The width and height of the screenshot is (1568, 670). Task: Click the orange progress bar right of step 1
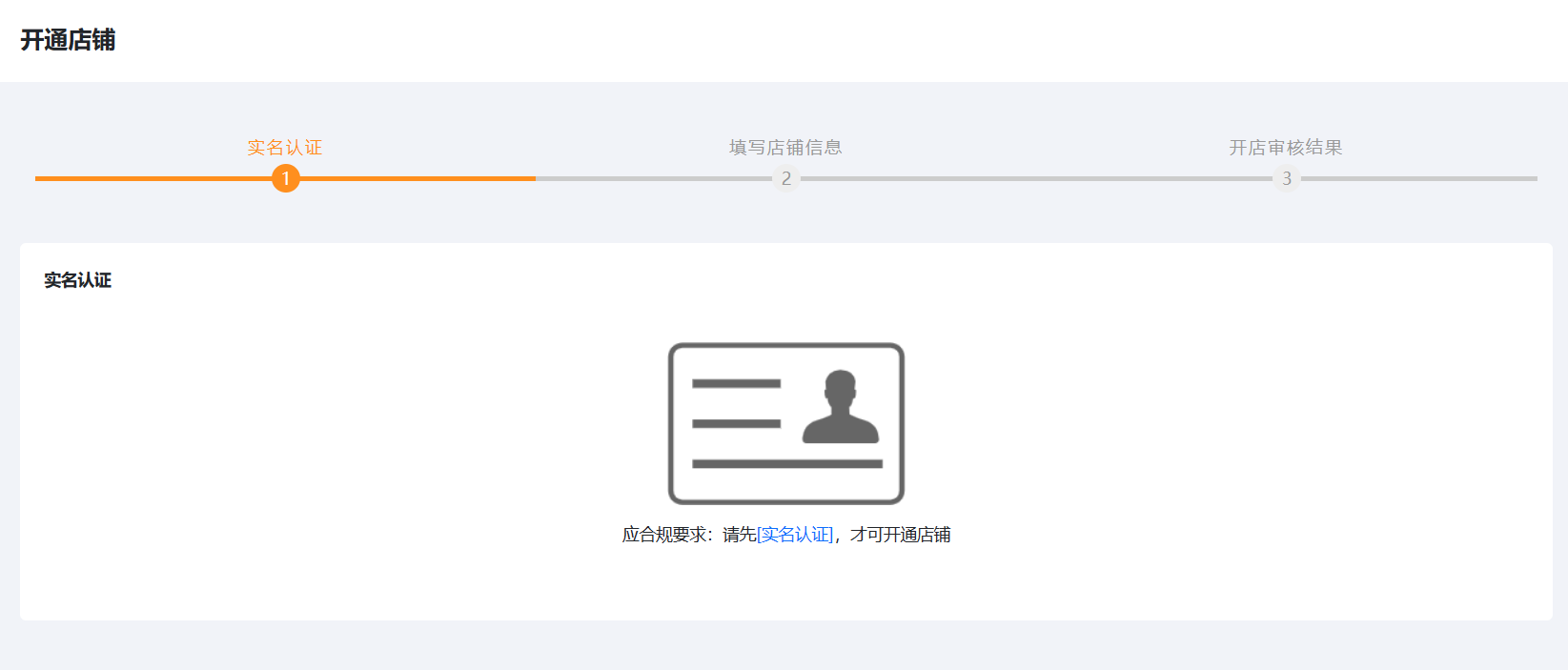pos(417,178)
